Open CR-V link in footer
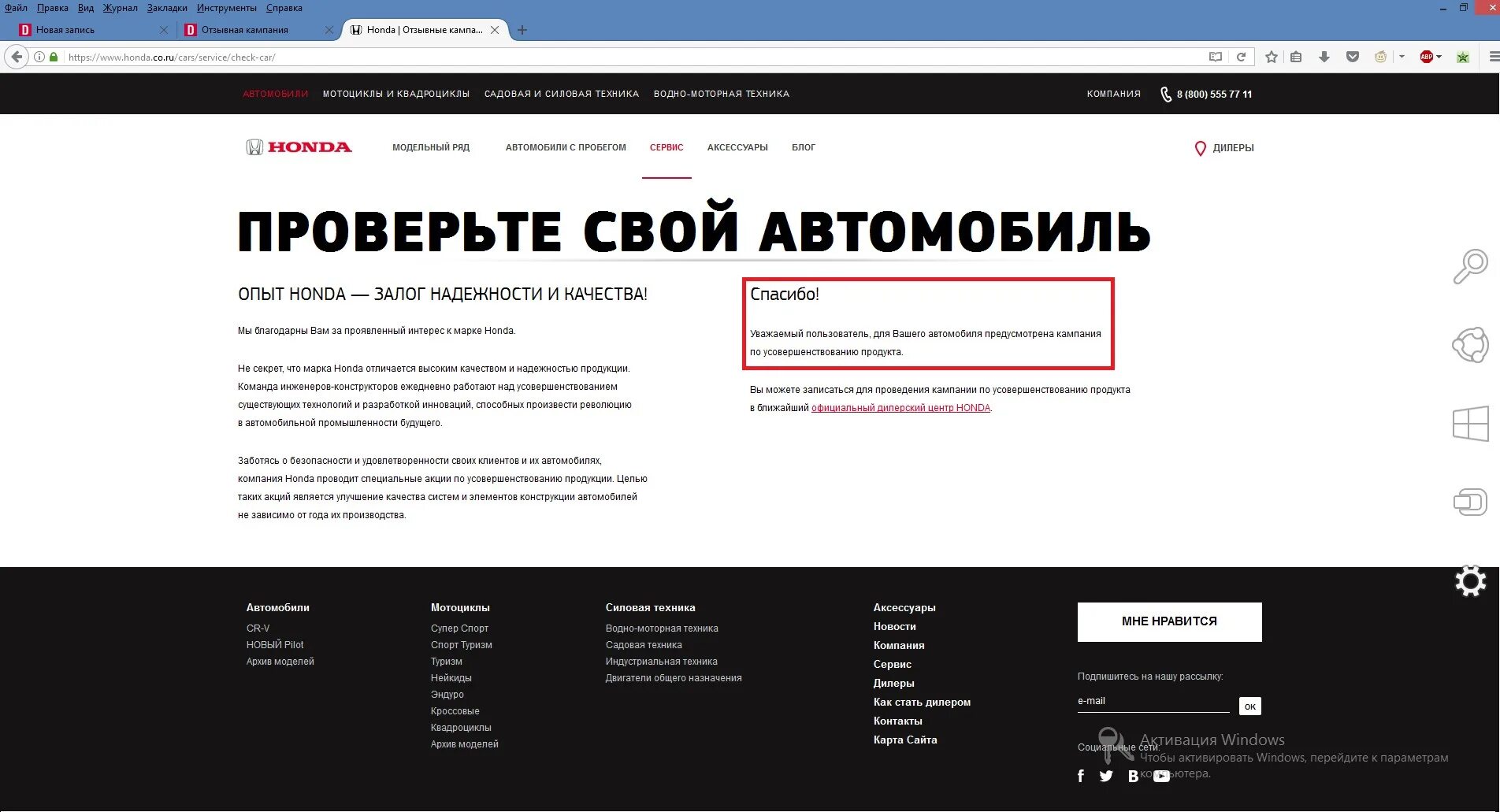Viewport: 1500px width, 812px height. [258, 628]
